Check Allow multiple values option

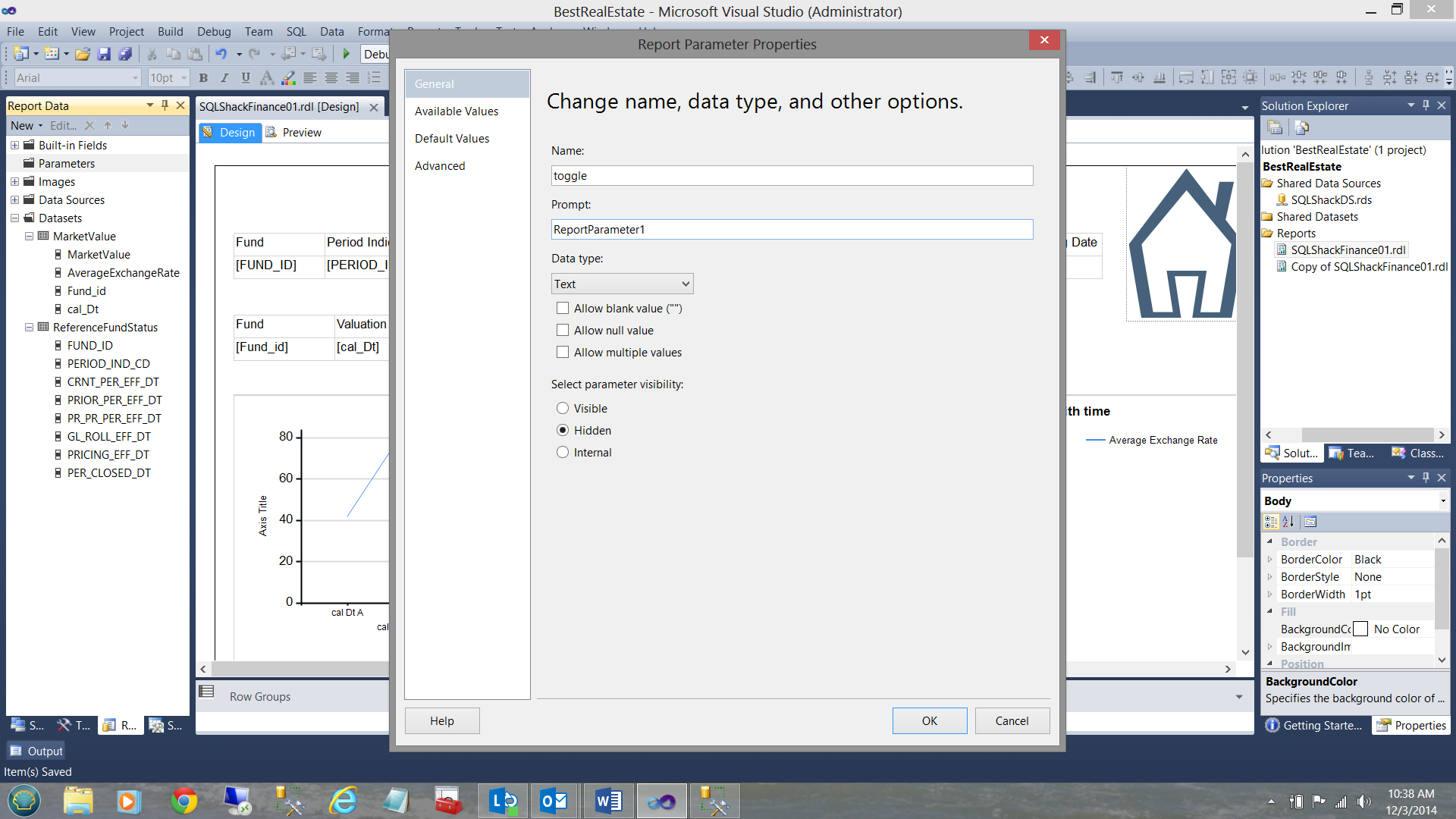pos(563,353)
